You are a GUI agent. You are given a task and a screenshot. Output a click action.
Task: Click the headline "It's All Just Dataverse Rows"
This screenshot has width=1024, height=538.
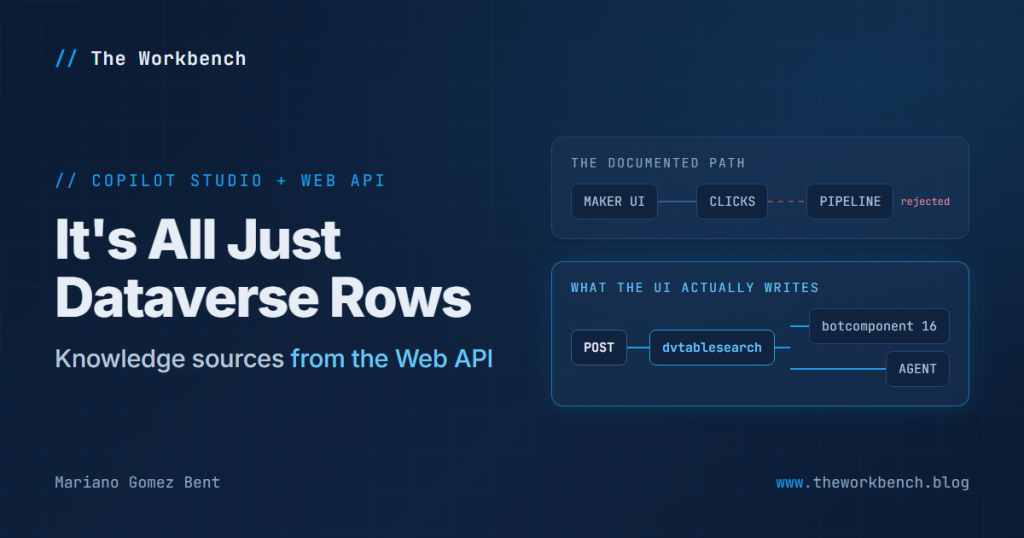click(x=263, y=269)
